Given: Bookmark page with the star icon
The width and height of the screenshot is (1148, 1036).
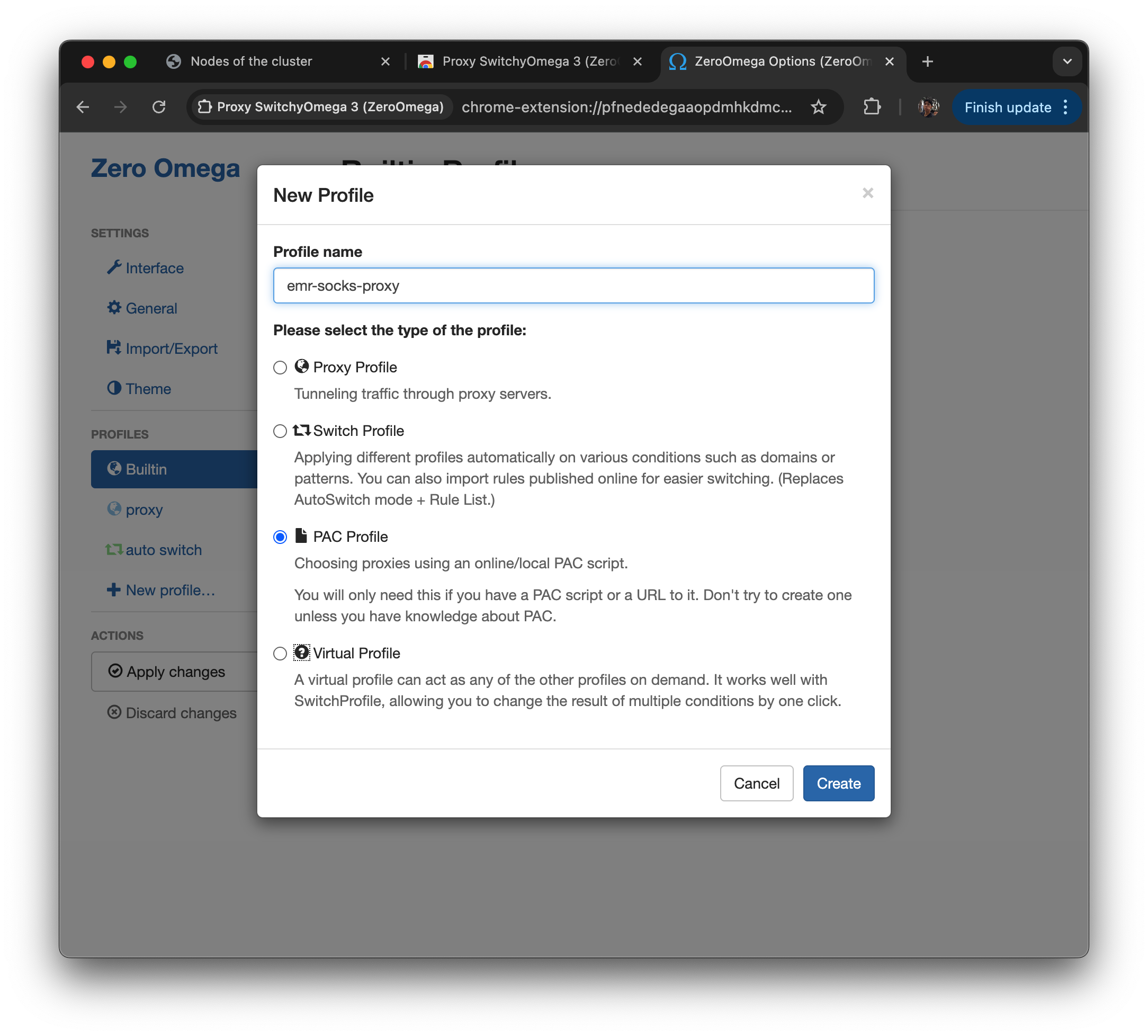Looking at the screenshot, I should 819,107.
